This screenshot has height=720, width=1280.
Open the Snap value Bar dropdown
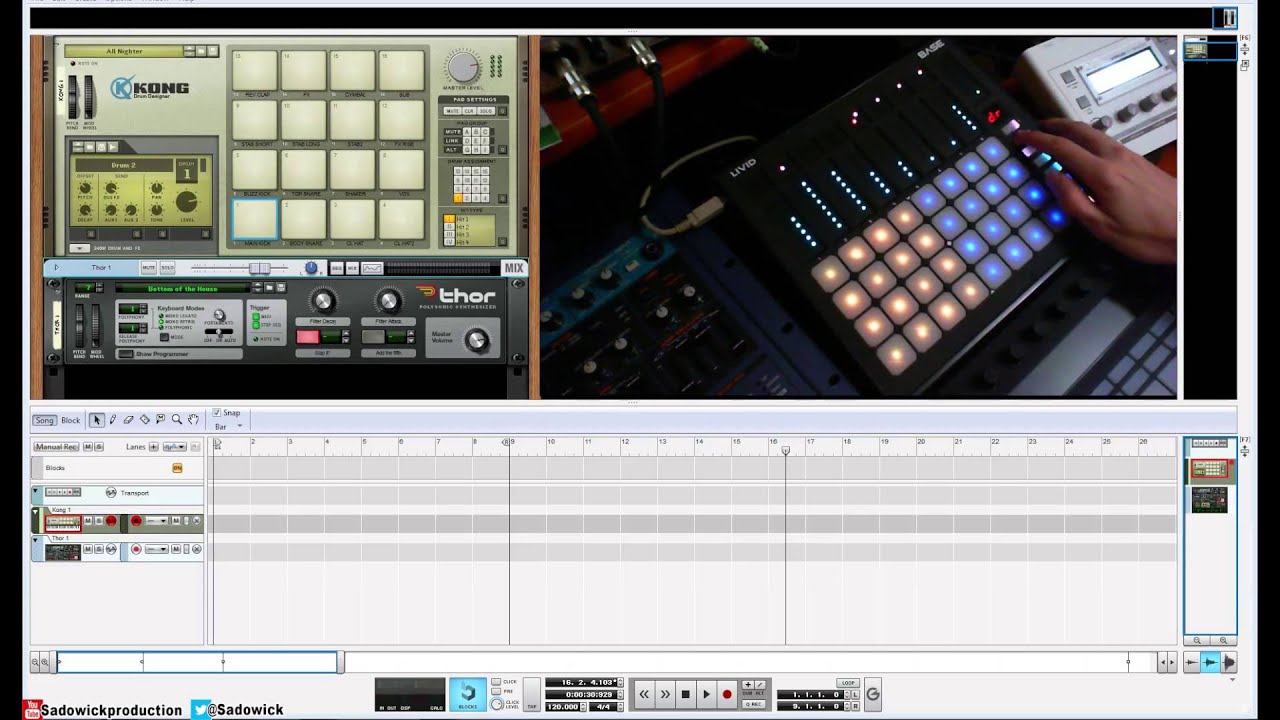(x=229, y=427)
